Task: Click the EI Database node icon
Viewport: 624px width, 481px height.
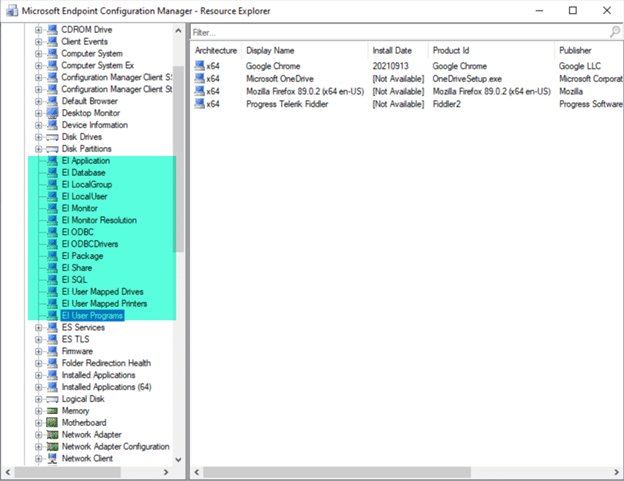Action: coord(52,173)
